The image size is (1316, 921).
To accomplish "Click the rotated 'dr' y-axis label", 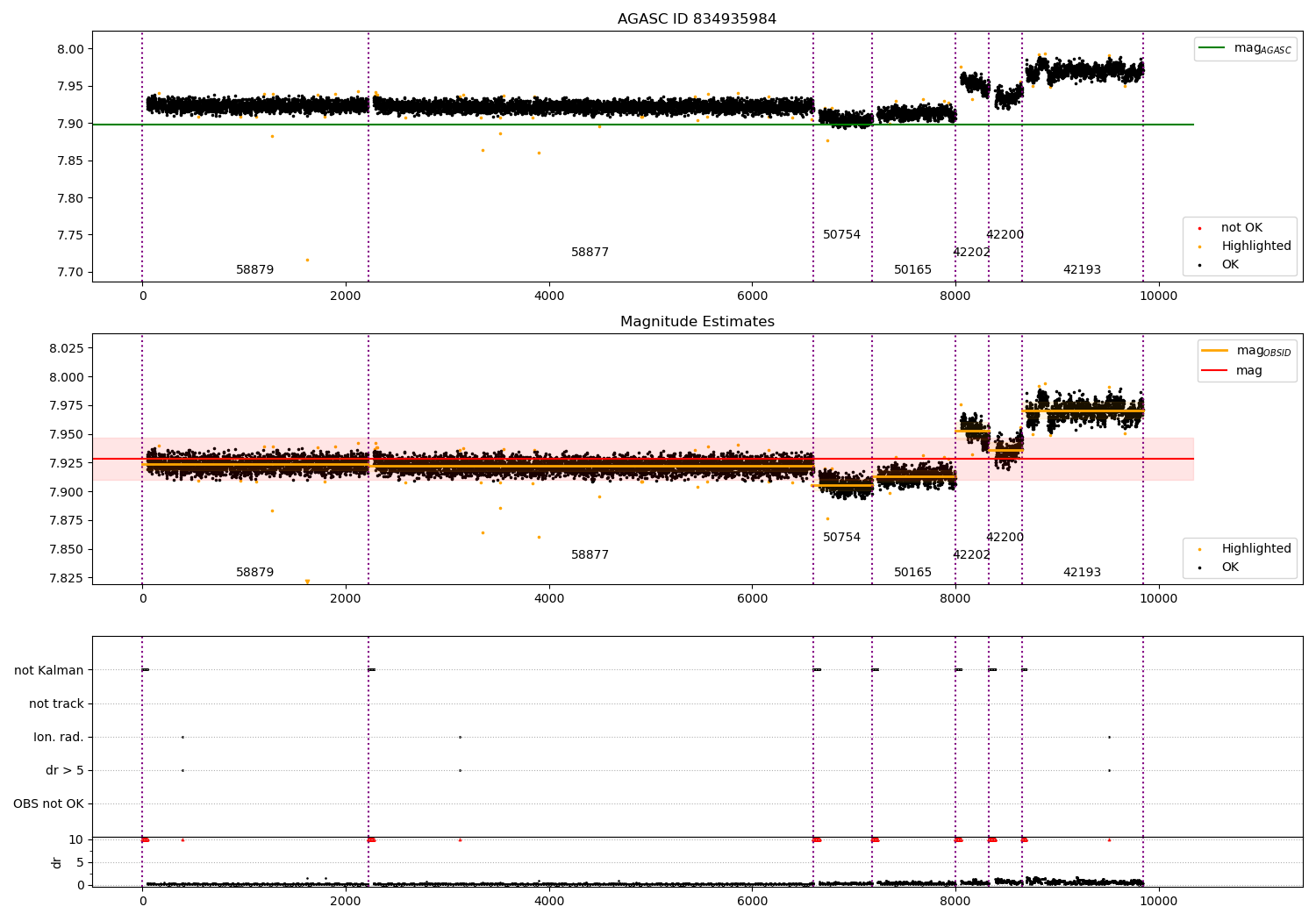I will [x=56, y=862].
